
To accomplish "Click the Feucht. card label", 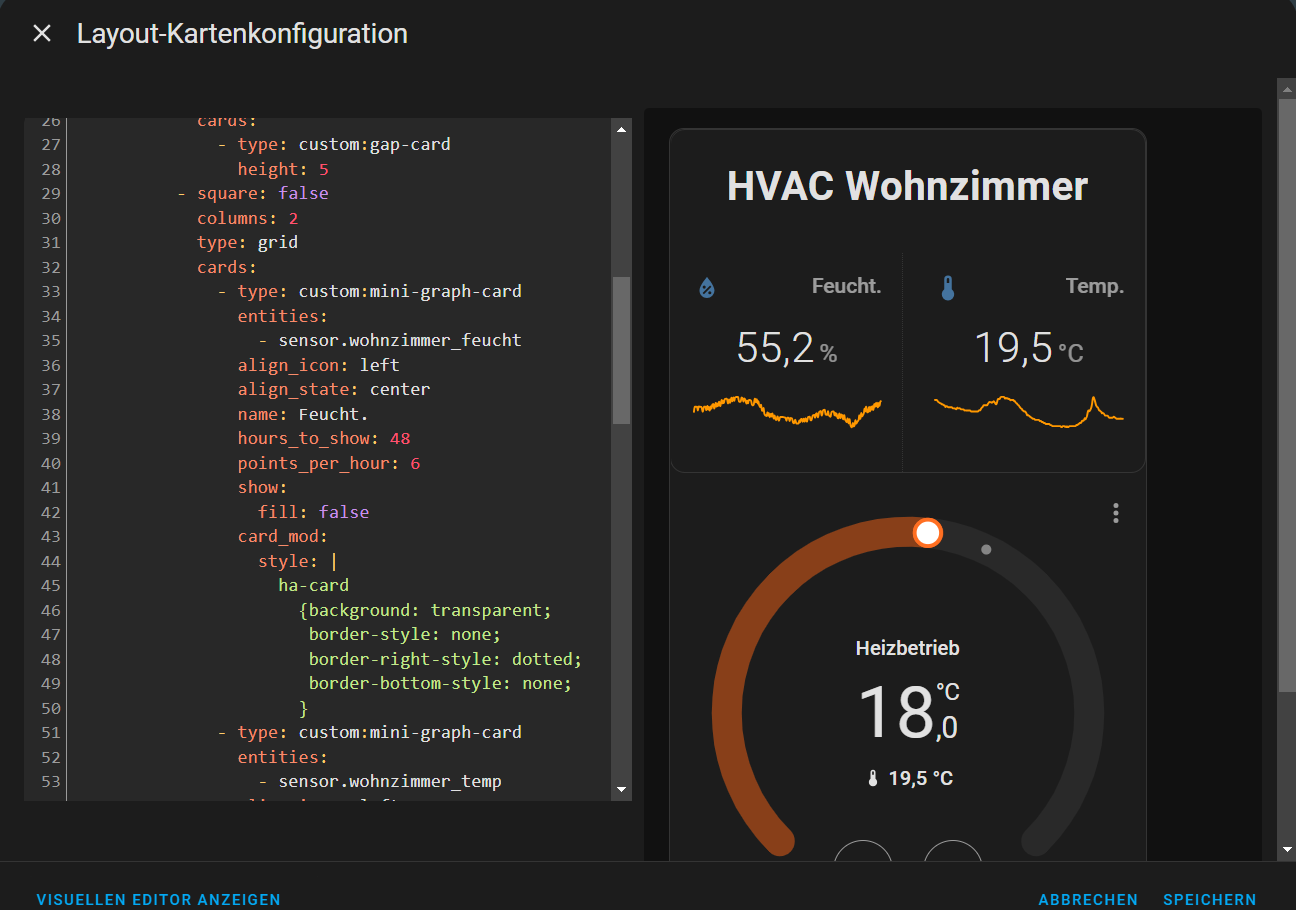I will tap(846, 287).
